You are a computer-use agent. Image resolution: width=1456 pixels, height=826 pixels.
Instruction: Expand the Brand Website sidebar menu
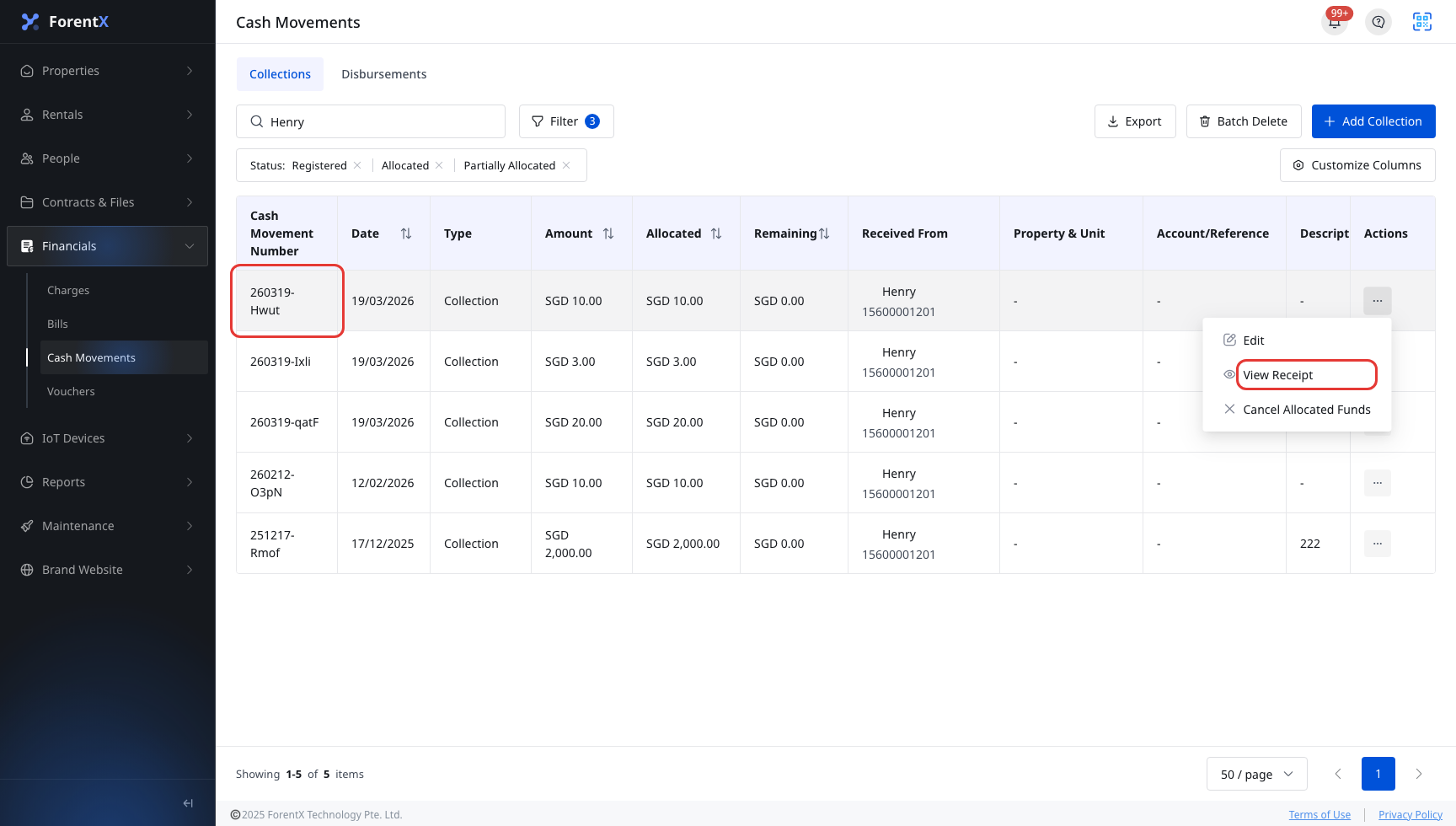107,570
